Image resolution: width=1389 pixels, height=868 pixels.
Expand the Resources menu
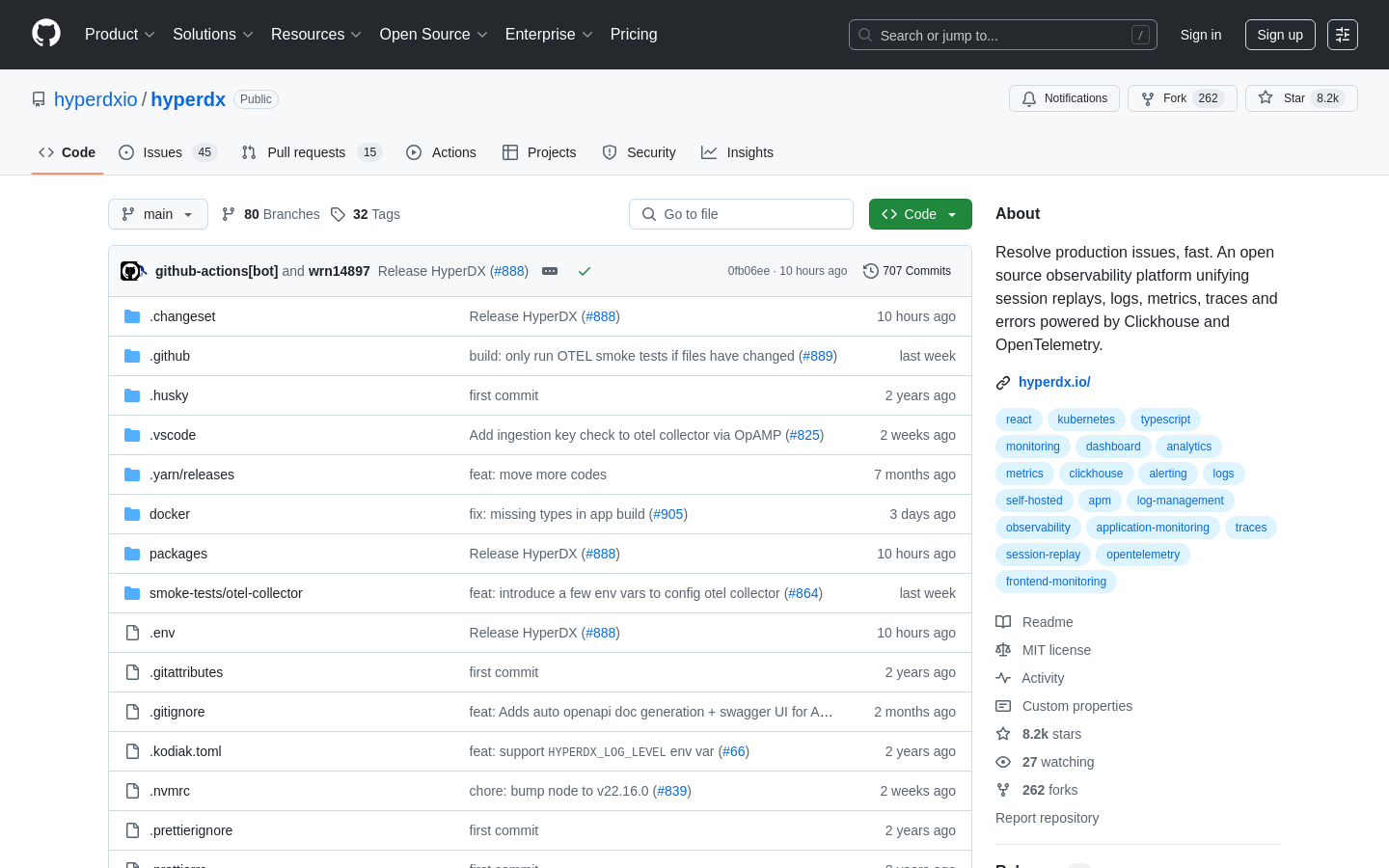coord(316,35)
